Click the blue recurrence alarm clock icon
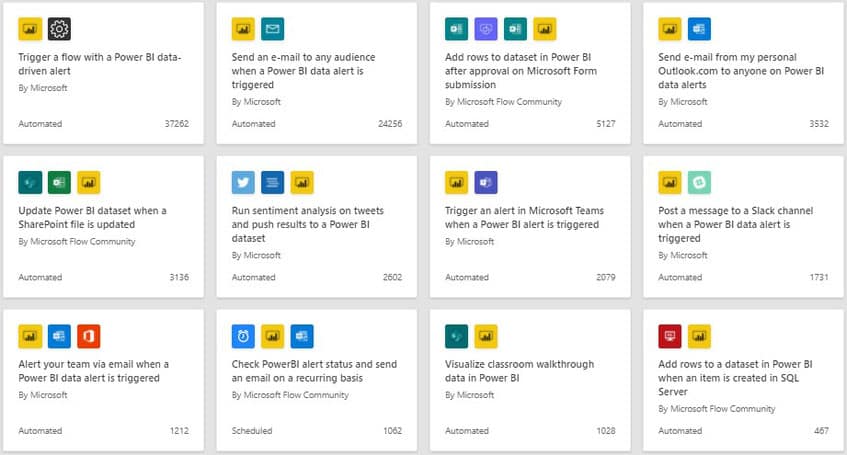This screenshot has width=847, height=455. [x=244, y=335]
